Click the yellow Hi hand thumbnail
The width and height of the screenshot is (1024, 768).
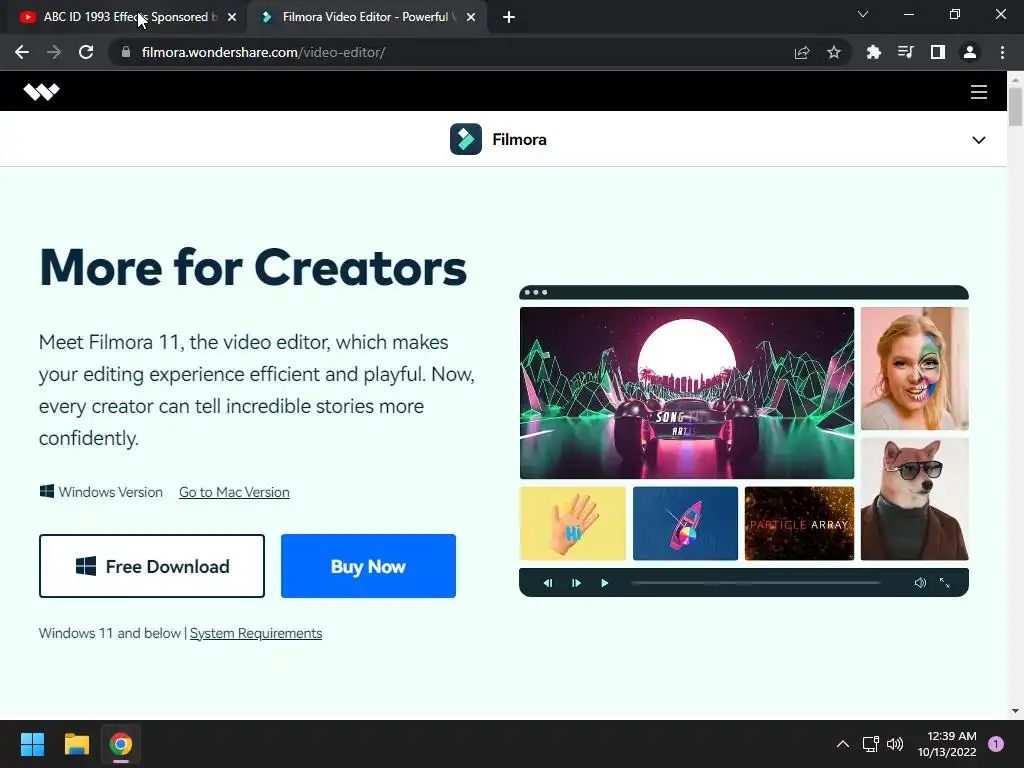pos(573,523)
